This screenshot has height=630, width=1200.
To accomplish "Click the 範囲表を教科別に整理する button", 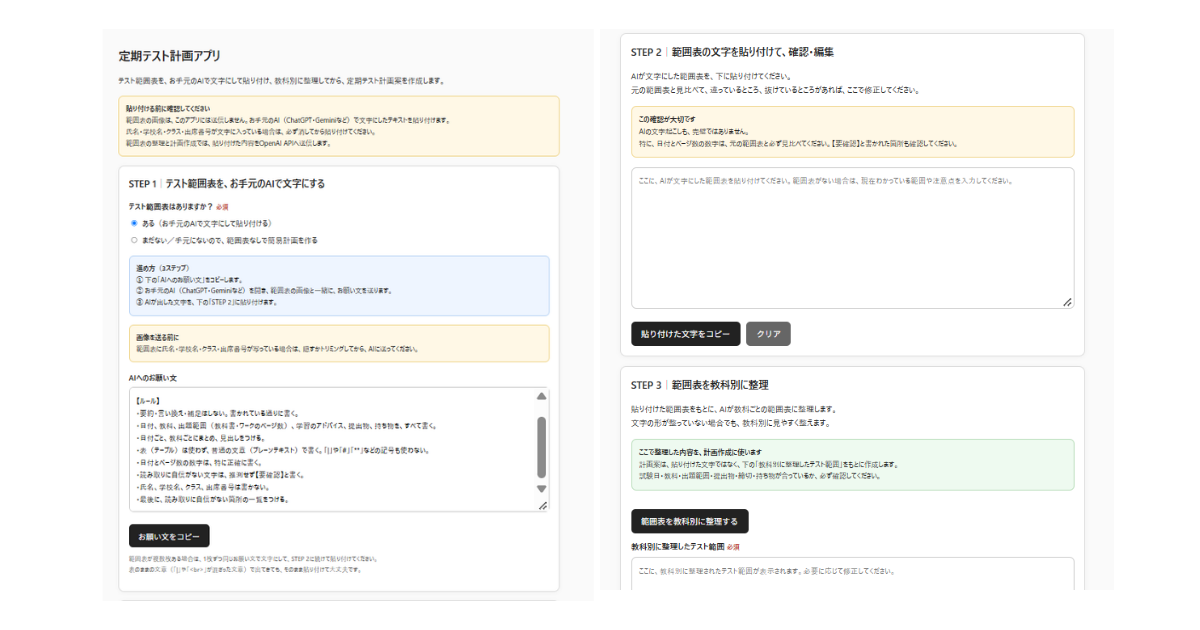I will (689, 521).
